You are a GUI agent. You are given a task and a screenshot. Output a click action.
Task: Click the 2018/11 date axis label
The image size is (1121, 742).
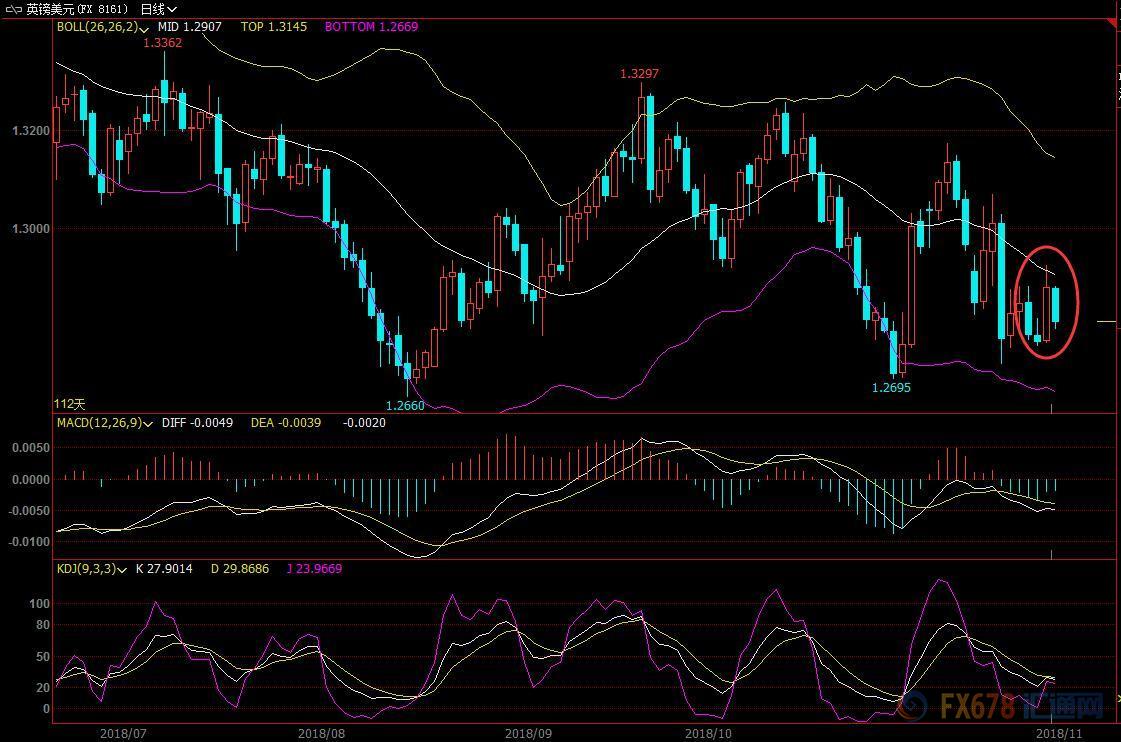(1059, 733)
